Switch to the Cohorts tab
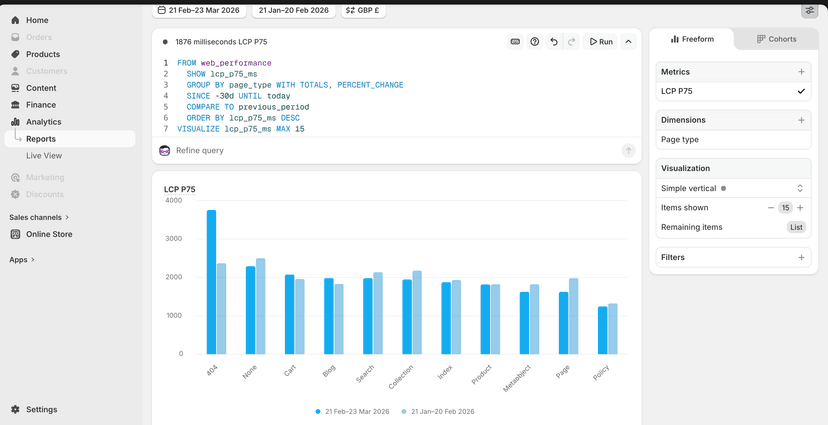 [x=776, y=39]
